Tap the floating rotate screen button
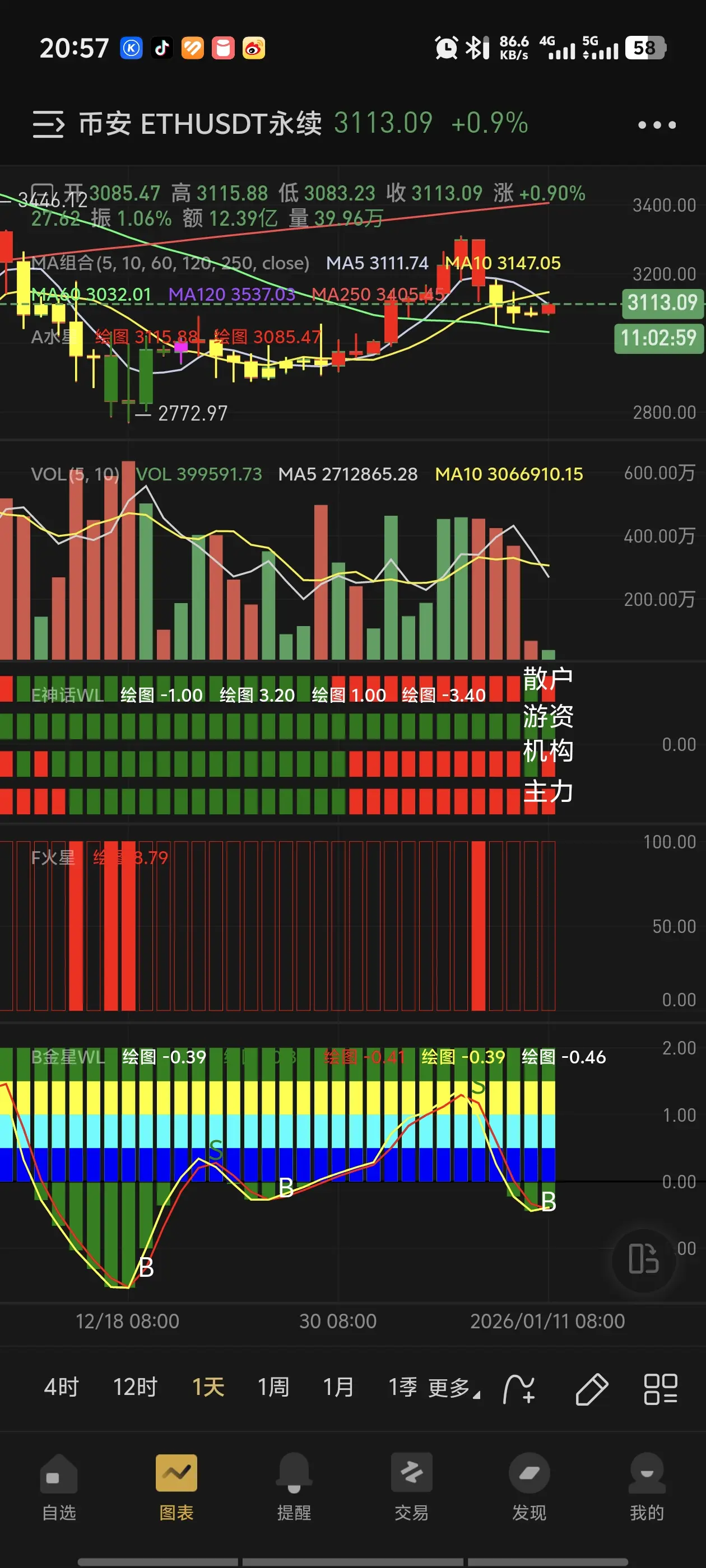The height and width of the screenshot is (1568, 706). point(644,1259)
